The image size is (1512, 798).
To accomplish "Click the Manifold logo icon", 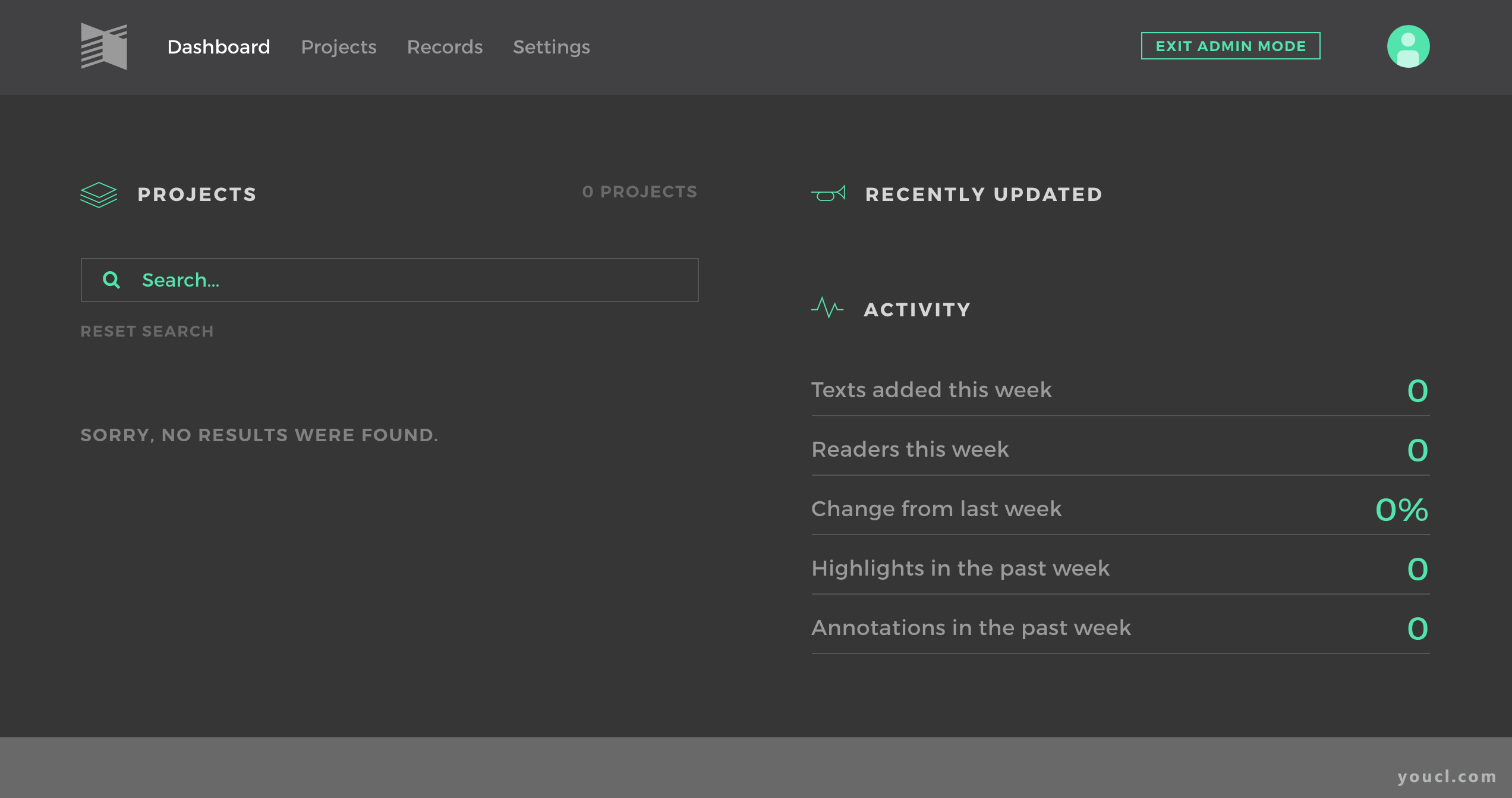I will [104, 46].
